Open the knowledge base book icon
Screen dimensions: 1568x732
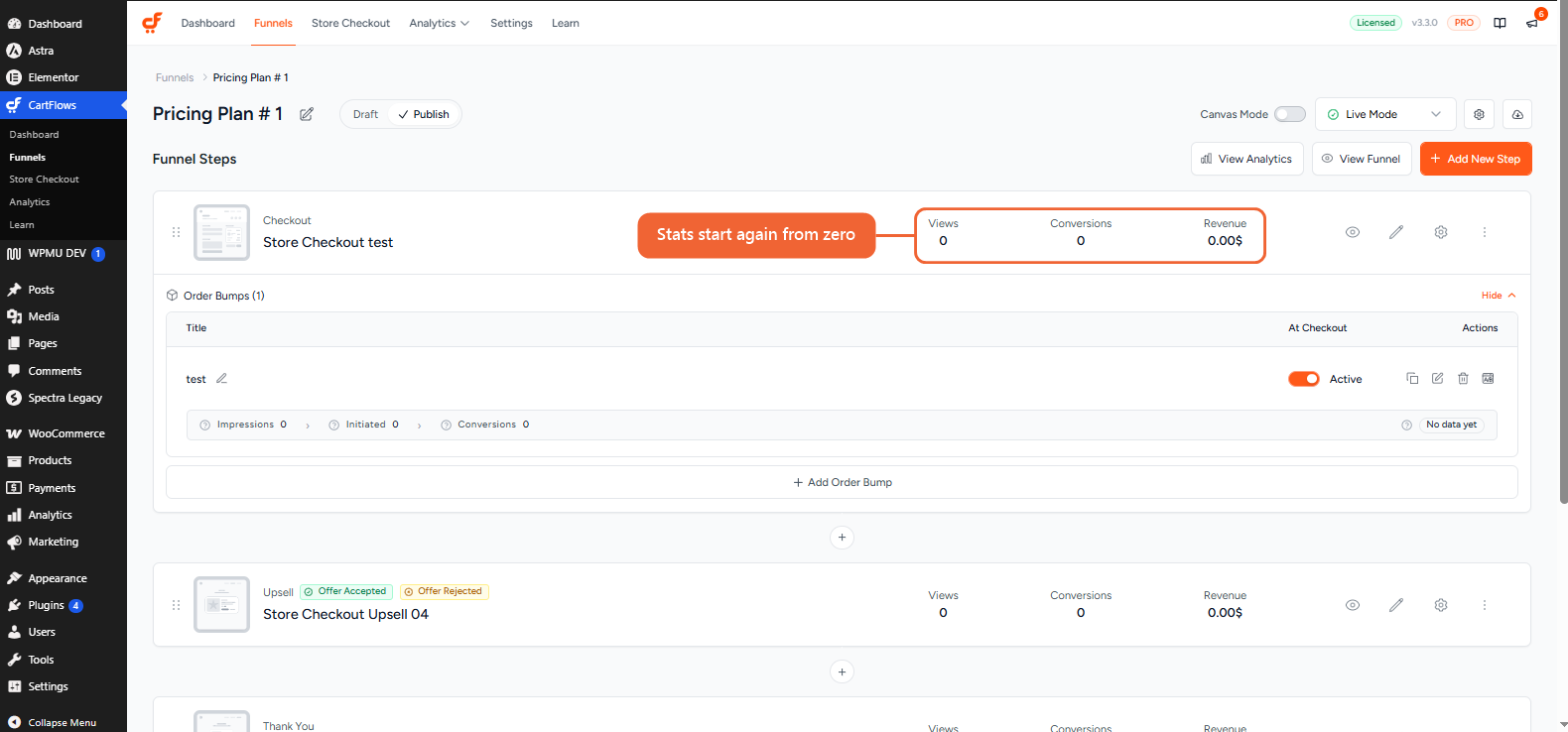pos(1500,23)
